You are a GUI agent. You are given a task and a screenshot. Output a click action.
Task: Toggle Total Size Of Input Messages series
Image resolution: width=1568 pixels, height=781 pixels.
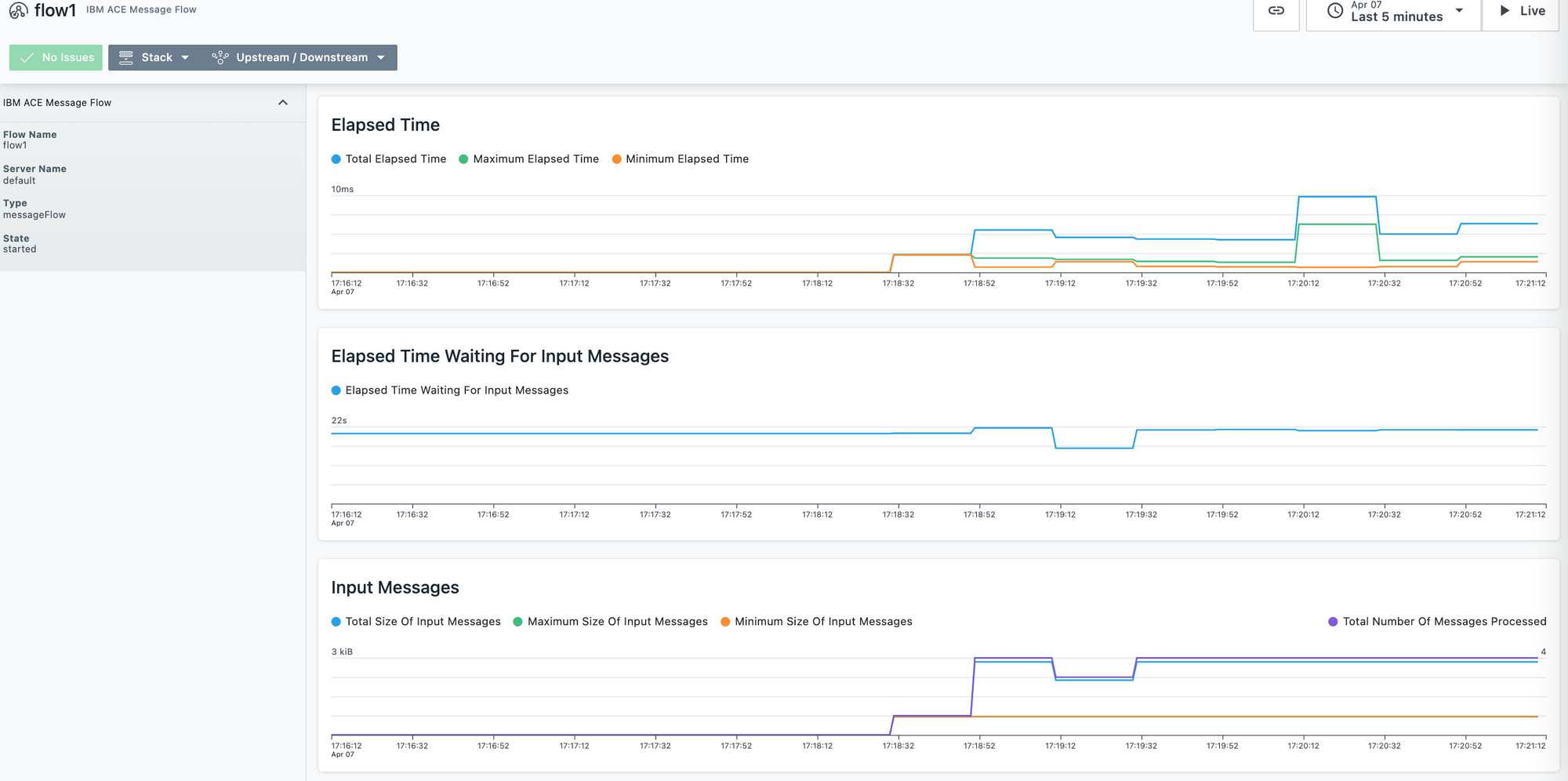(x=416, y=622)
